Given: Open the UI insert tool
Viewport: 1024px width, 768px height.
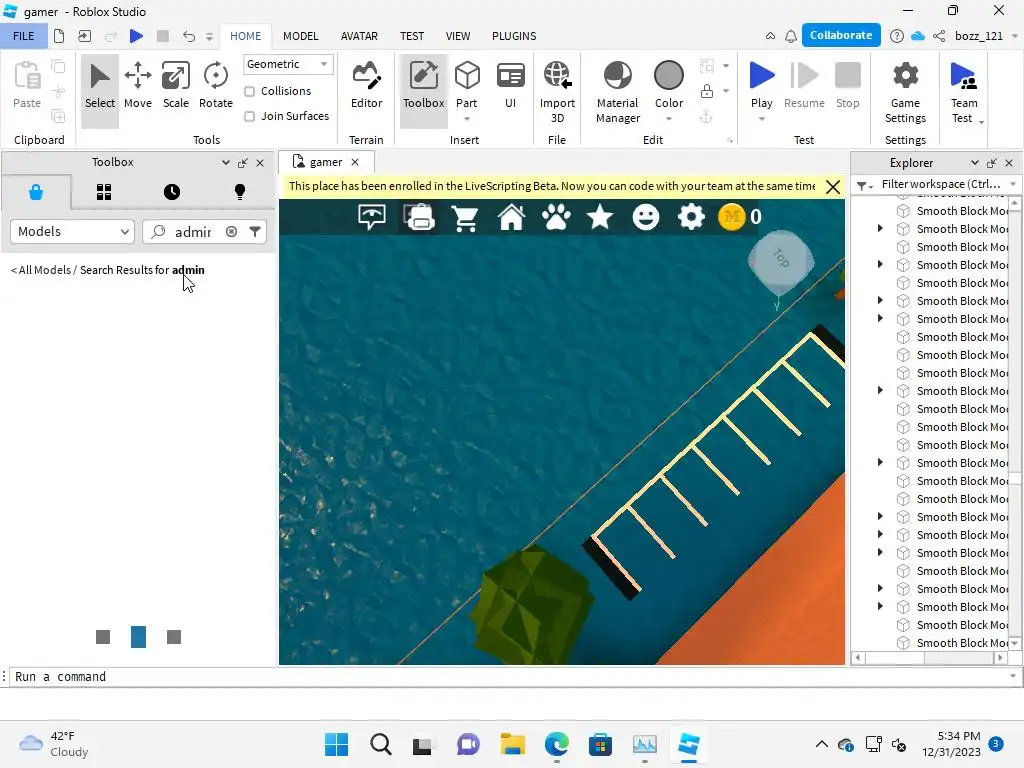Looking at the screenshot, I should tap(511, 86).
